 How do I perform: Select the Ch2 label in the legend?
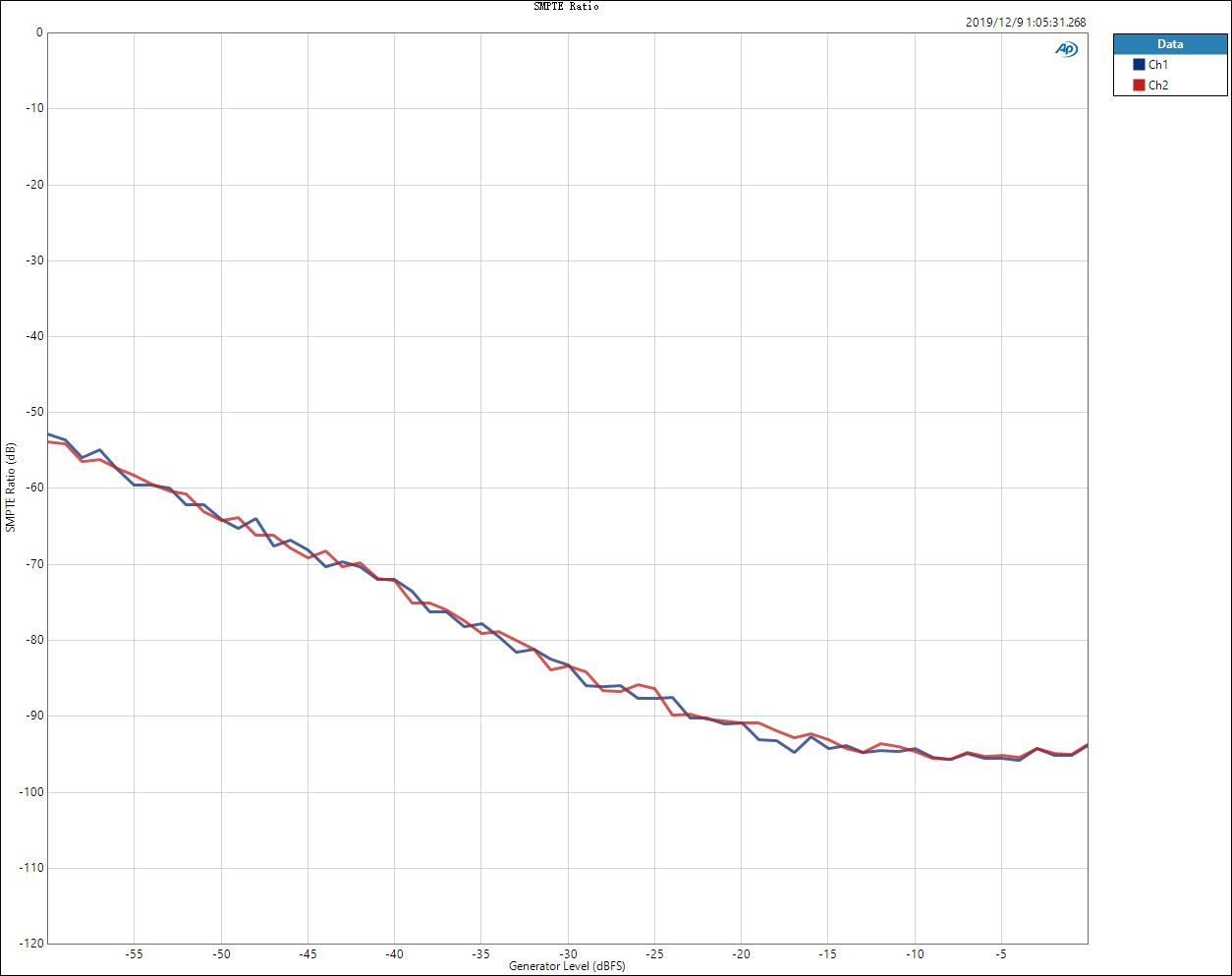[x=1158, y=86]
